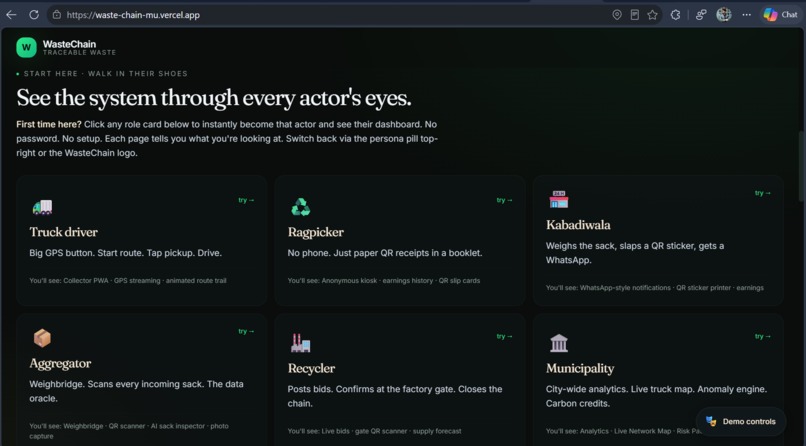806x446 pixels.
Task: Click the 'First time here?' bold text
Action: pos(49,124)
